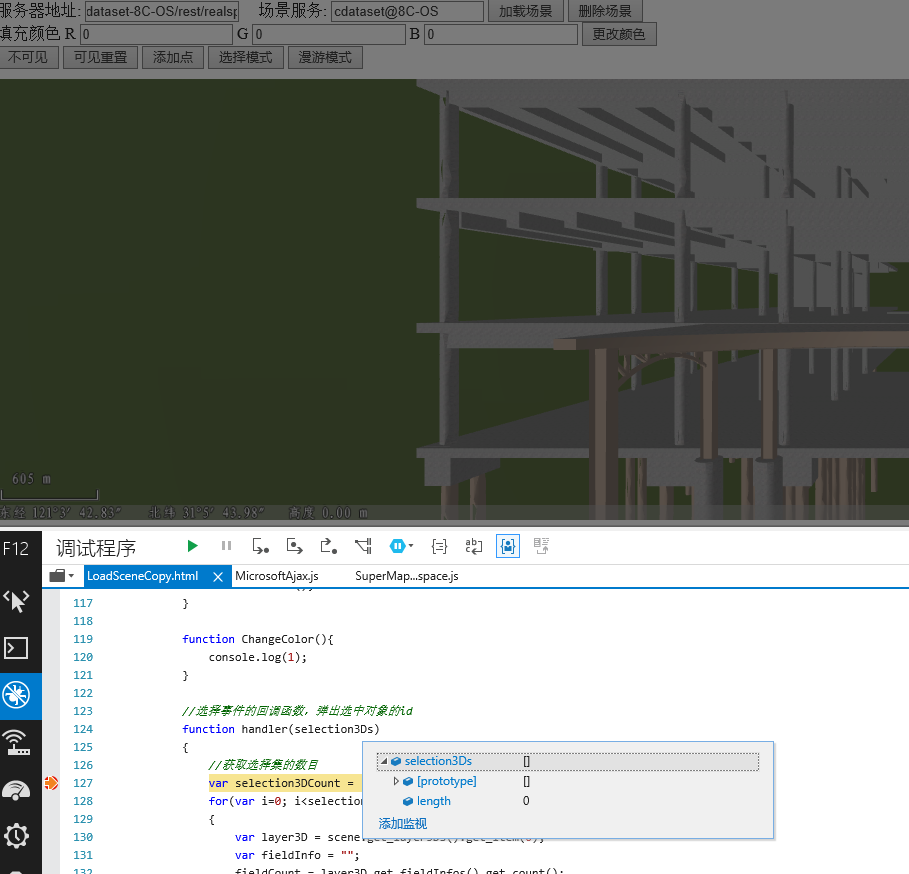909x874 pixels.
Task: Open the Console tool in sidebar
Action: coord(16,648)
